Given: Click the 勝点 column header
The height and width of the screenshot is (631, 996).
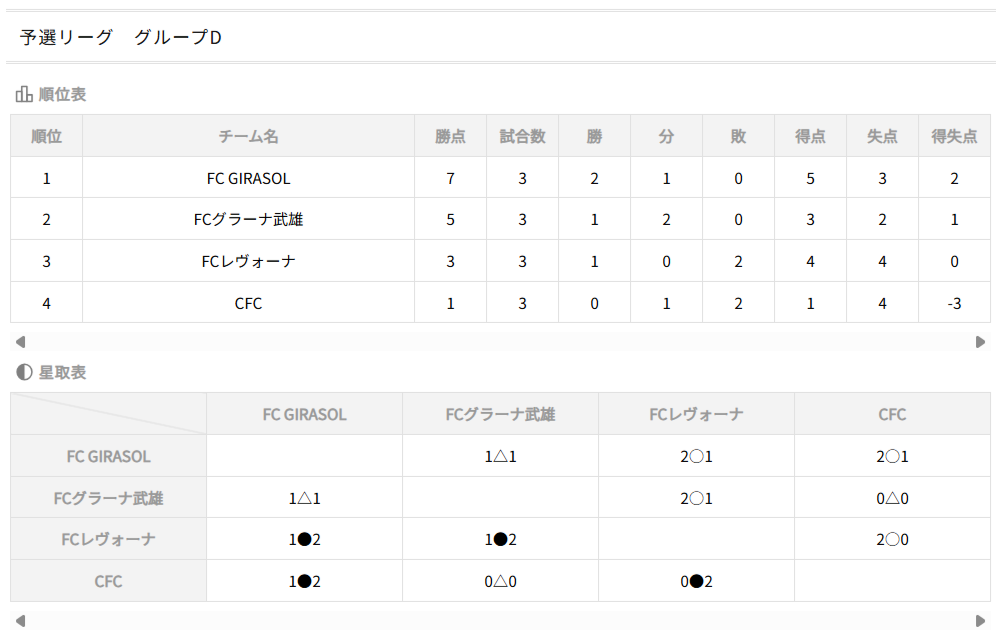Looking at the screenshot, I should click(450, 136).
